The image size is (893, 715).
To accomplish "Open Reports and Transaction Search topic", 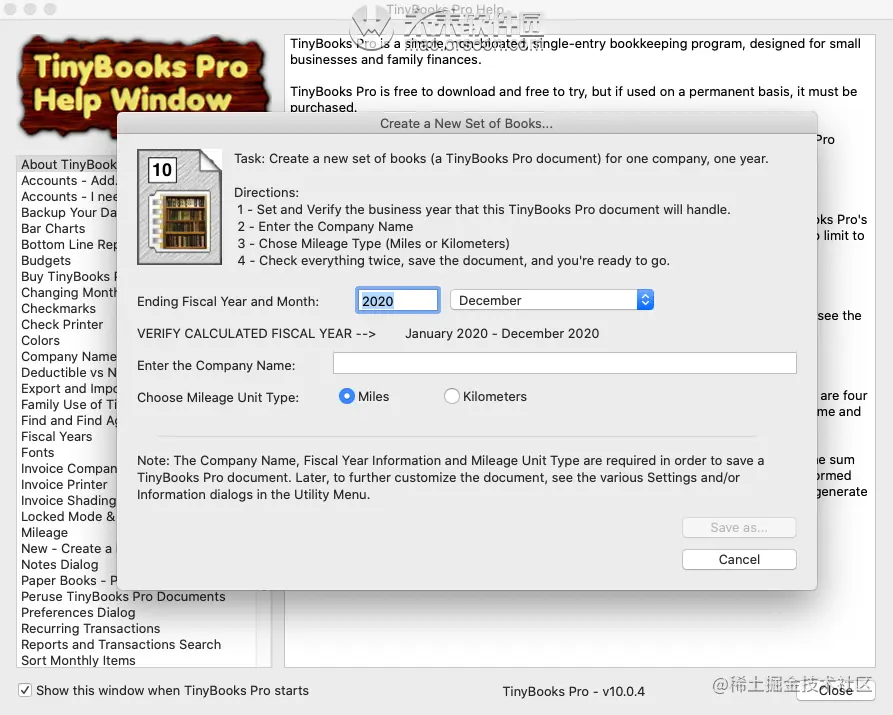I will tap(121, 644).
